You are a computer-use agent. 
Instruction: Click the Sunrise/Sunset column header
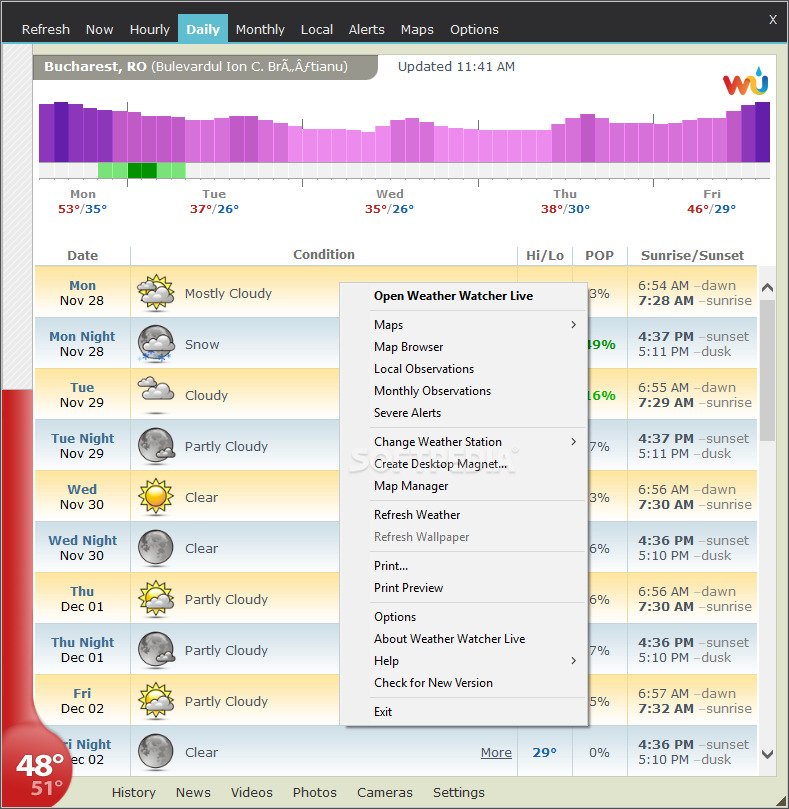click(692, 255)
